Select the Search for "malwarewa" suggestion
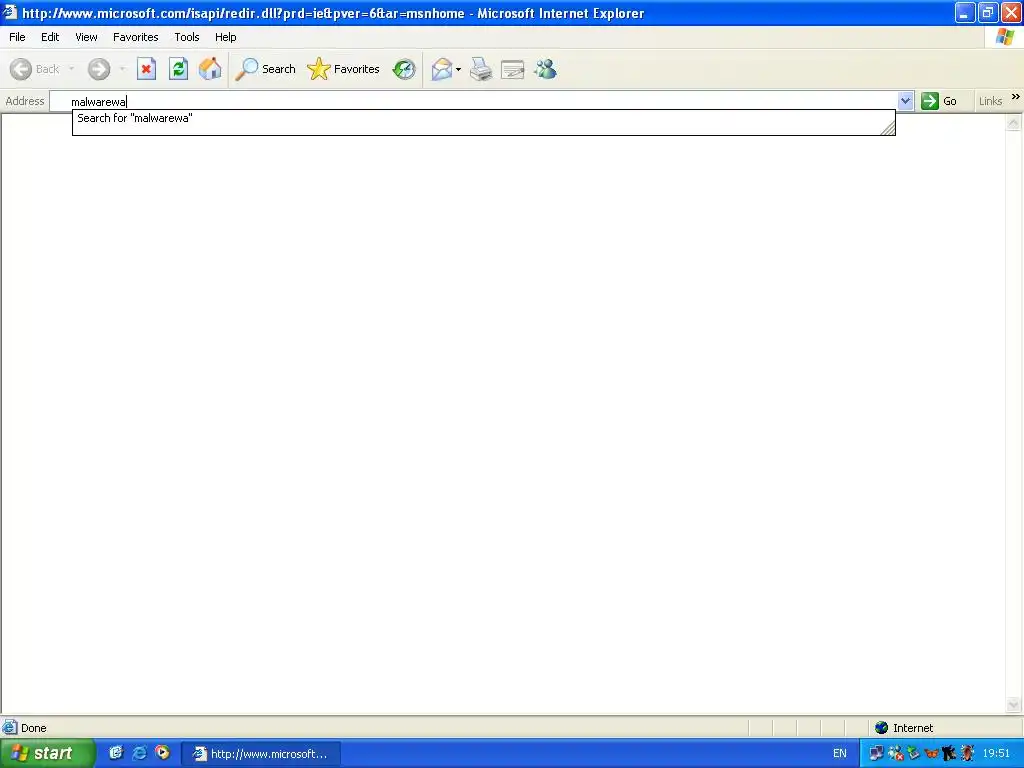1024x768 pixels. coord(483,118)
